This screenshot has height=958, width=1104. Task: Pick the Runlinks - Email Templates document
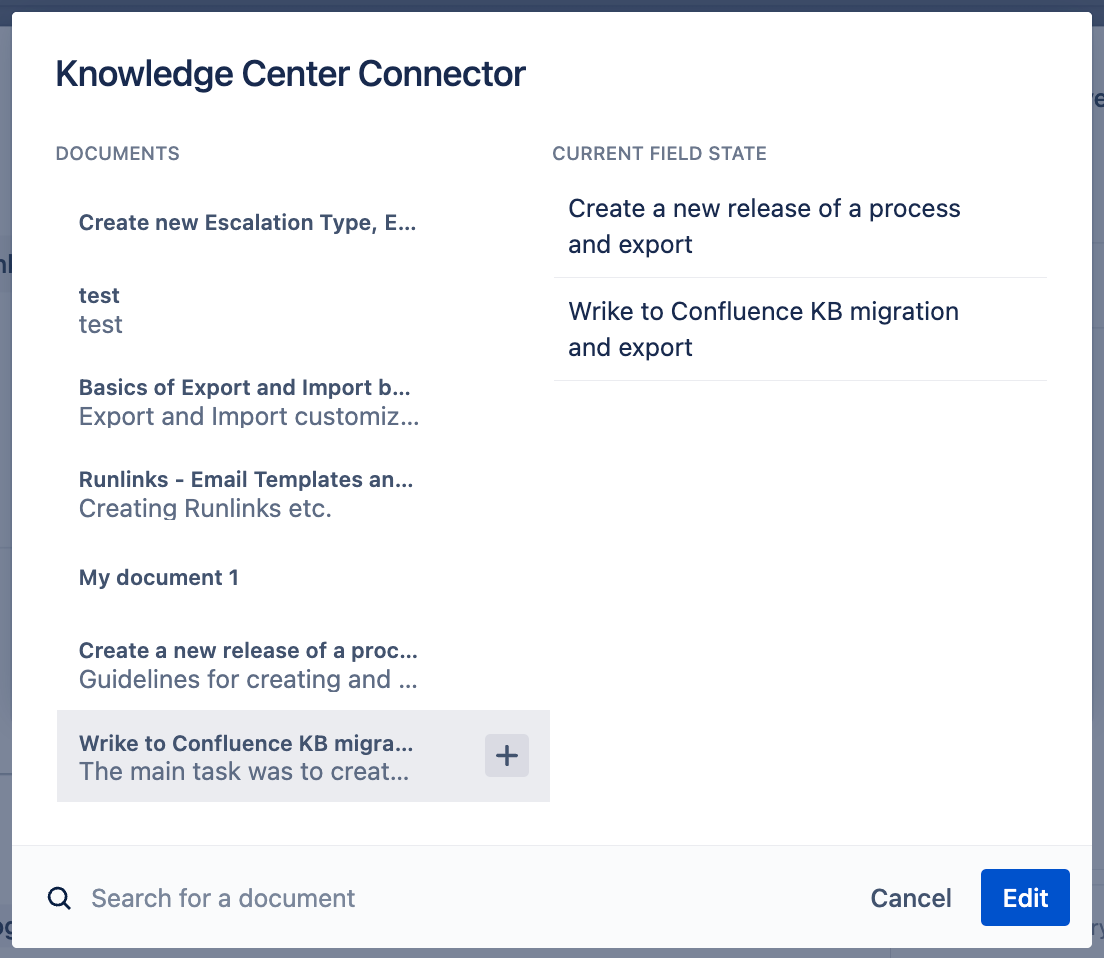(303, 494)
